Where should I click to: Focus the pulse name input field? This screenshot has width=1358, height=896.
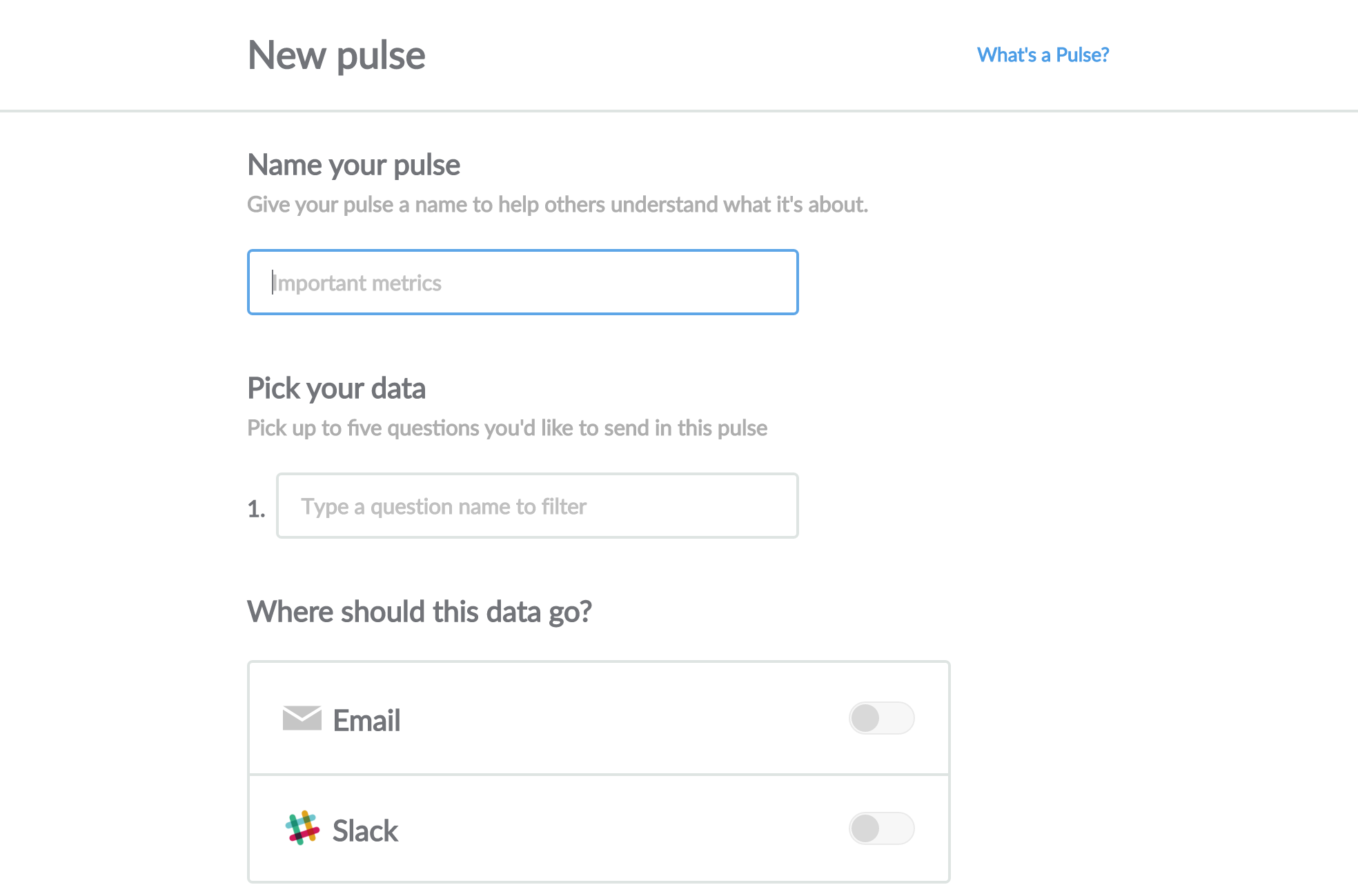pyautogui.click(x=522, y=282)
